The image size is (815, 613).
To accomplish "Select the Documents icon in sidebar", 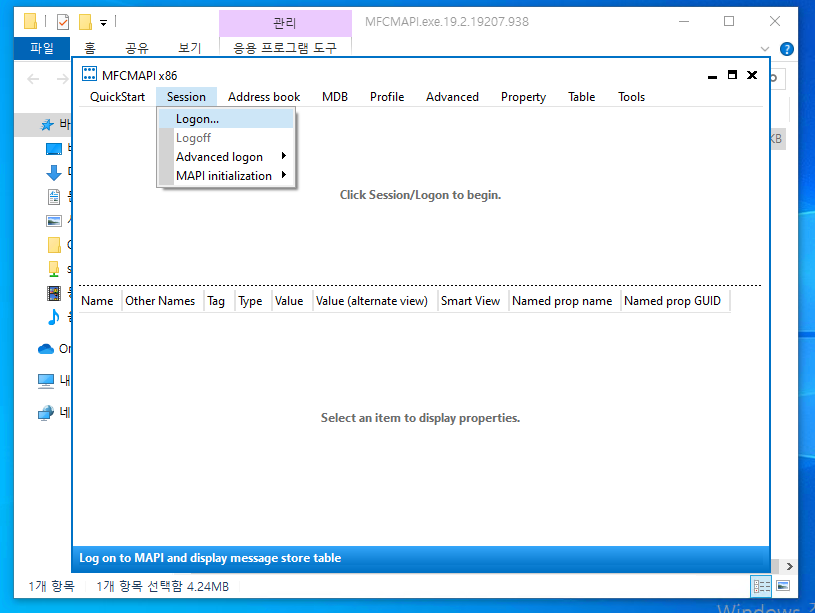I will click(x=54, y=197).
